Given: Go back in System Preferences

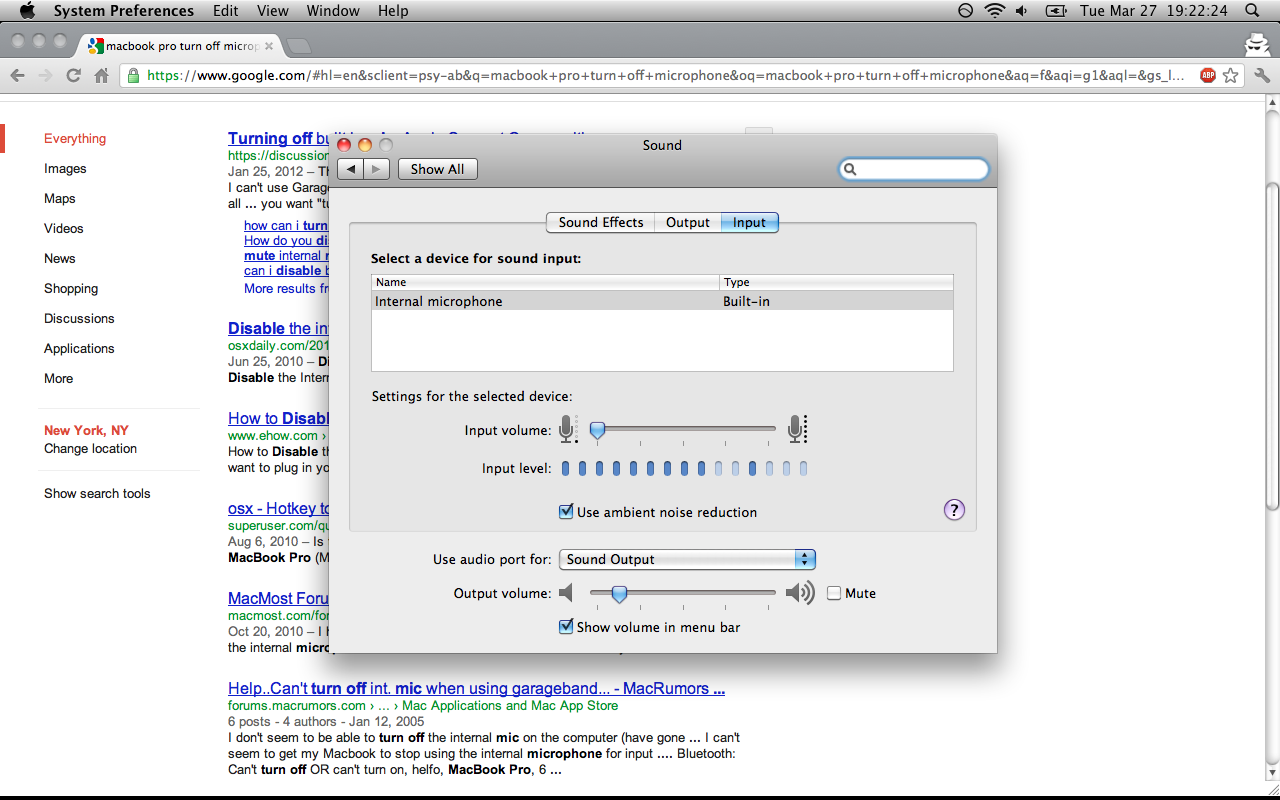Looking at the screenshot, I should 351,169.
